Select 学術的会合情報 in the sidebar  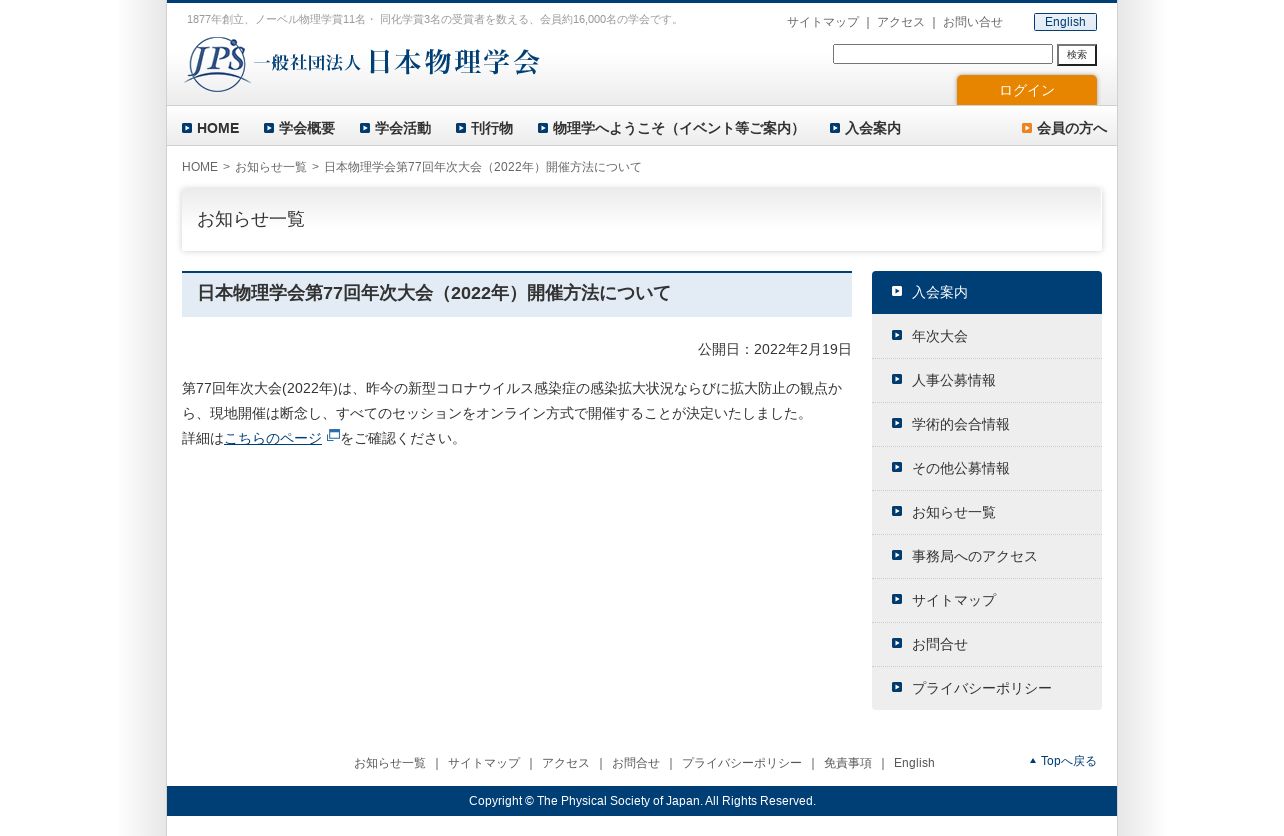pos(987,424)
